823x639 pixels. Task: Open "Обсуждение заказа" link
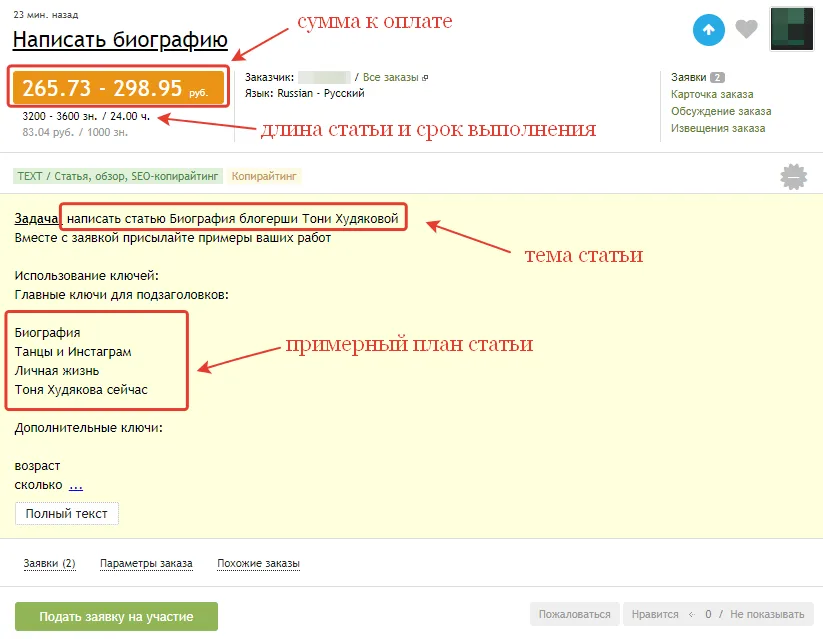721,111
